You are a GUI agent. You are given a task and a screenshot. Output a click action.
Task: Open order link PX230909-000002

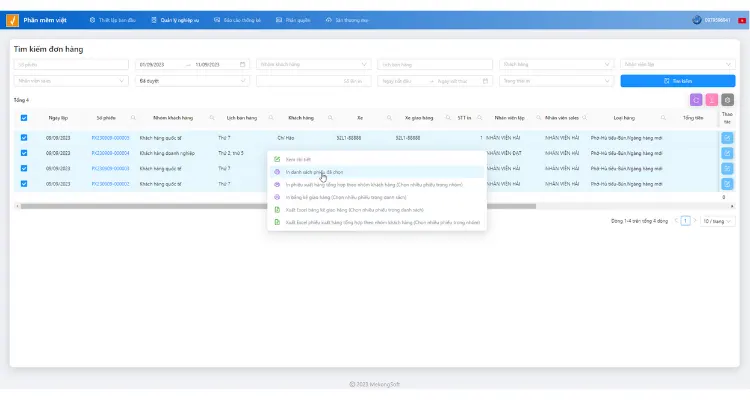pos(110,184)
